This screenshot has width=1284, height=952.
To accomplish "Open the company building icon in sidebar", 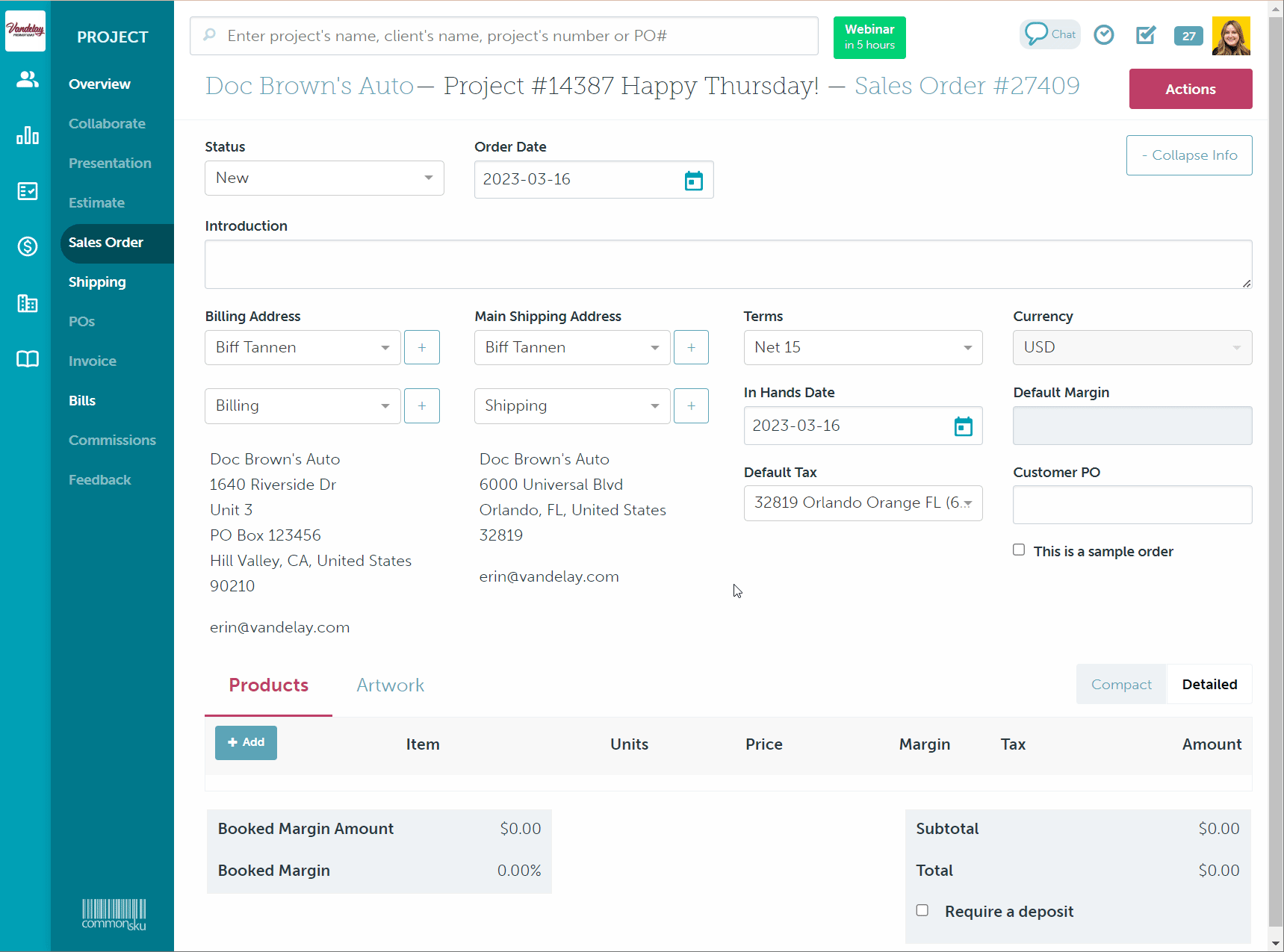I will [27, 303].
